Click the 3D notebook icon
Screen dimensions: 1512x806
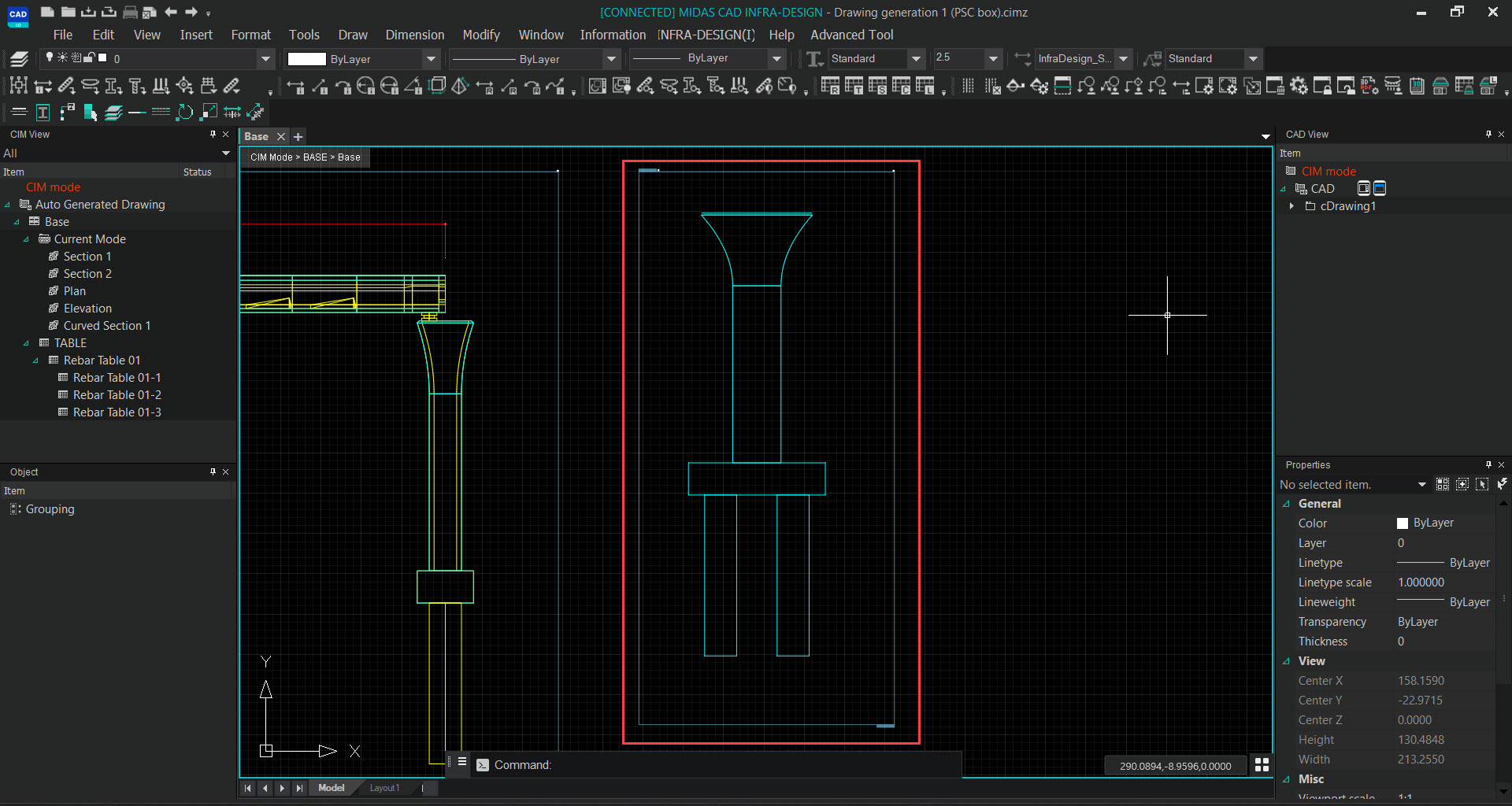click(x=1417, y=86)
